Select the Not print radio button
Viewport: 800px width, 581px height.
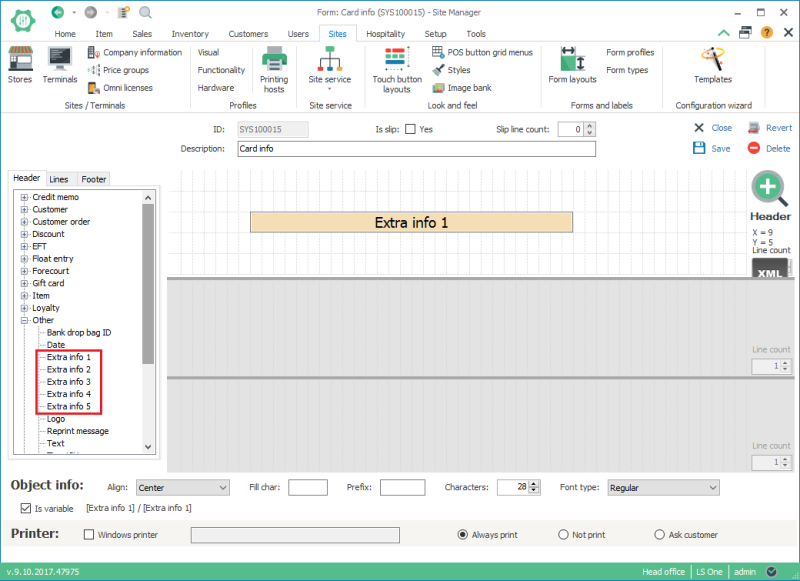pos(562,535)
